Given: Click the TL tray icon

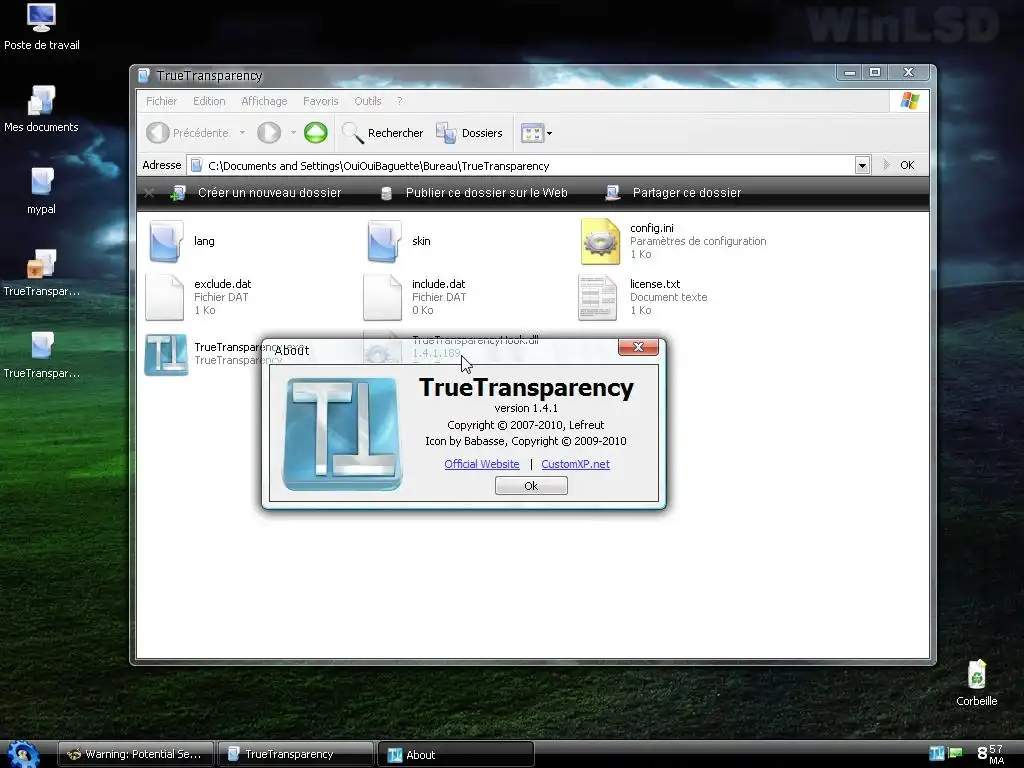Looking at the screenshot, I should pos(937,753).
